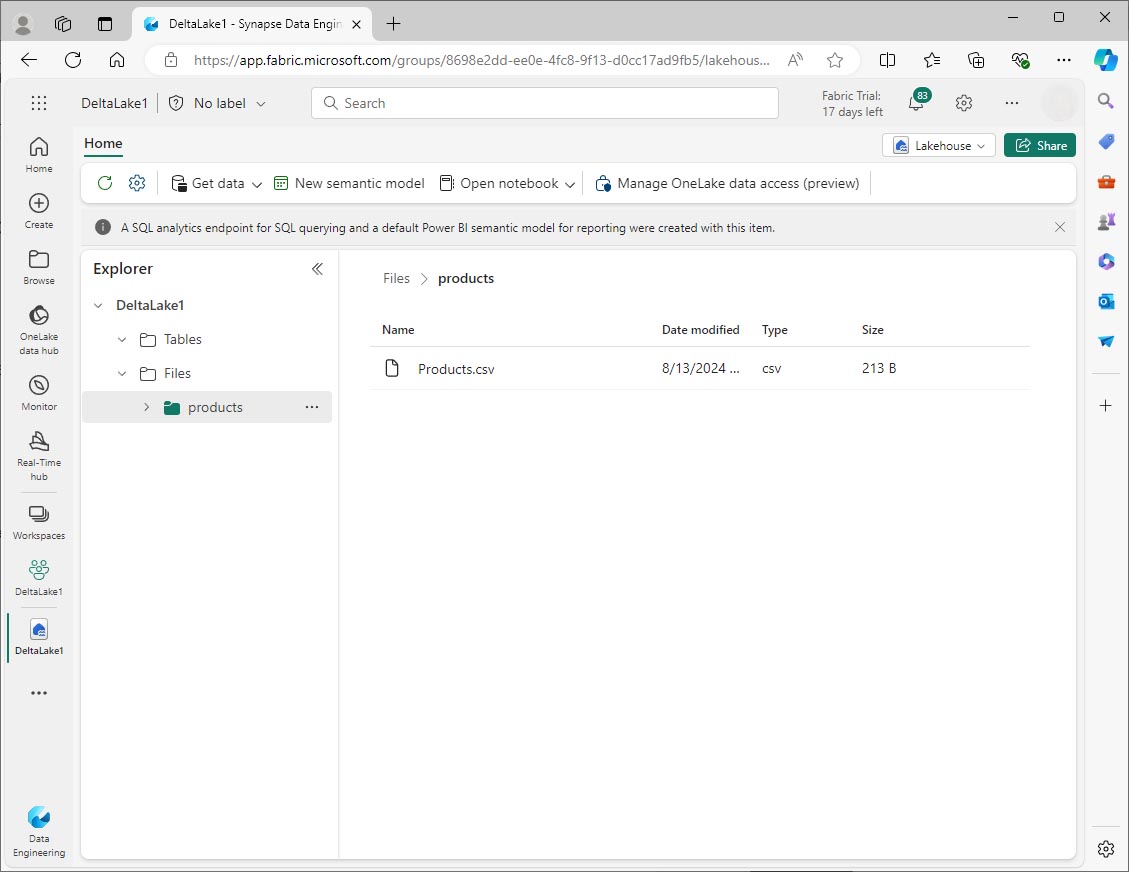Open products folder more options ellipsis
The height and width of the screenshot is (872, 1129).
(x=312, y=407)
